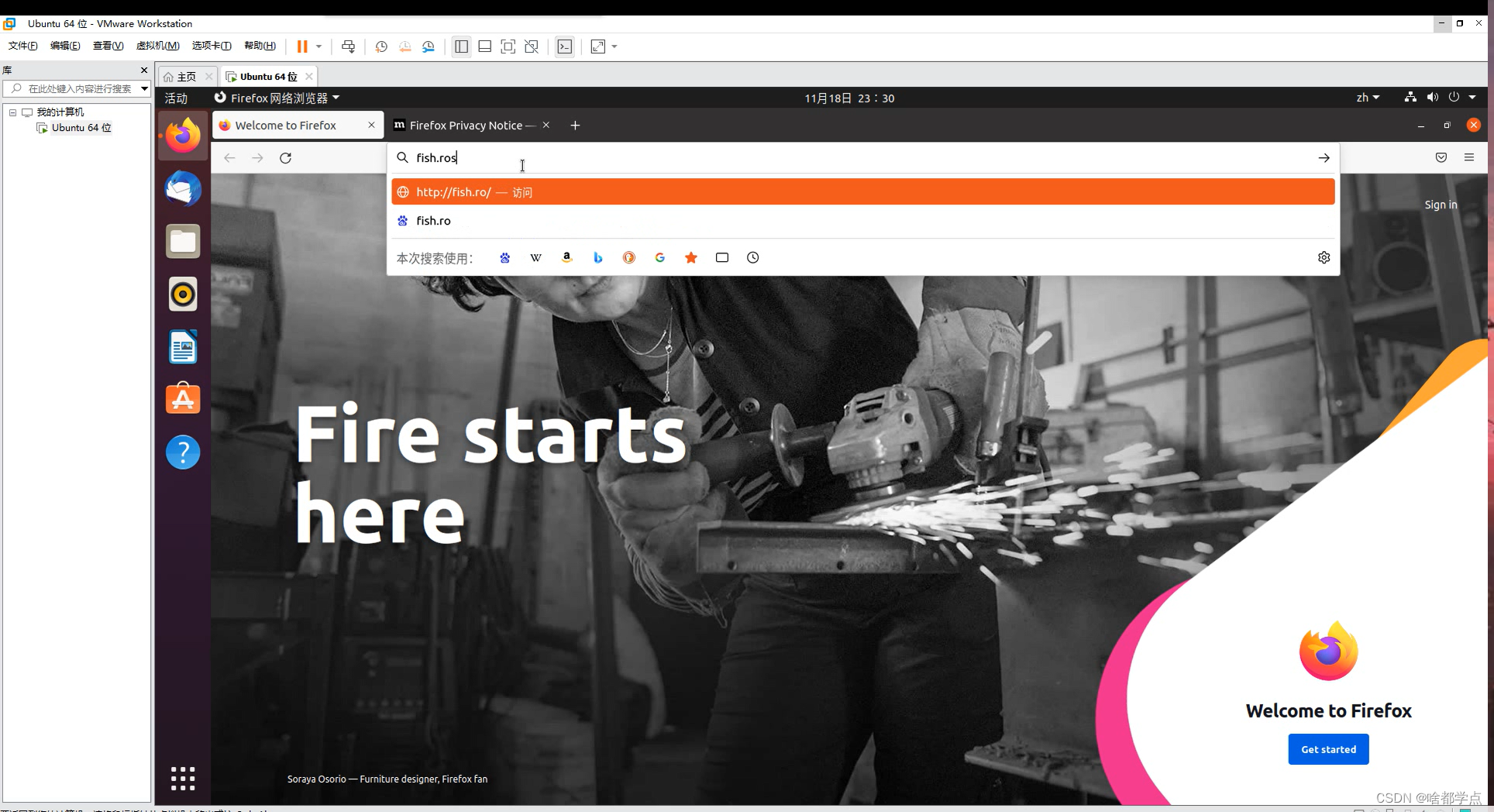The height and width of the screenshot is (812, 1494).
Task: Open the 文件(F) menu
Action: 22,46
